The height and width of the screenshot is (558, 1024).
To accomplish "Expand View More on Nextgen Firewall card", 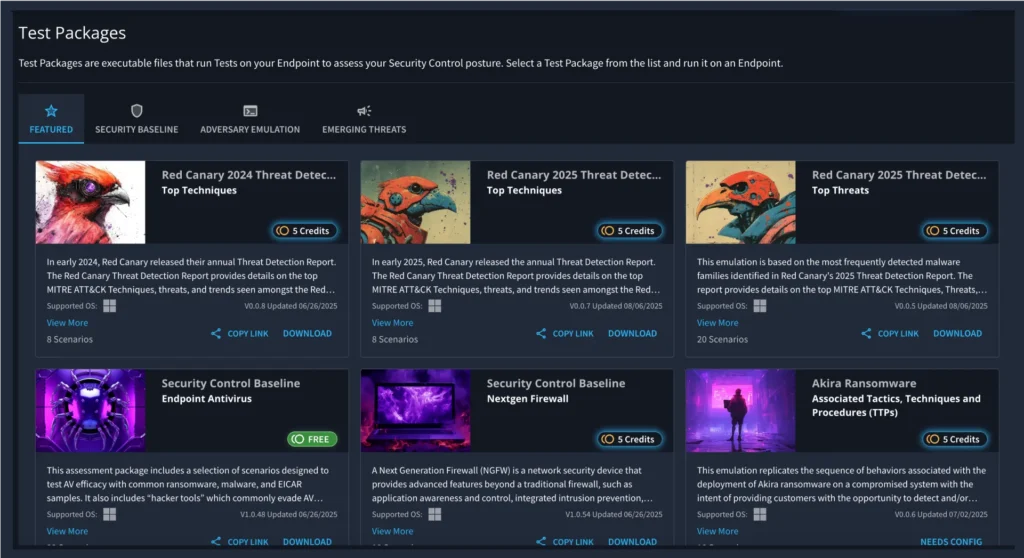I will [x=392, y=531].
